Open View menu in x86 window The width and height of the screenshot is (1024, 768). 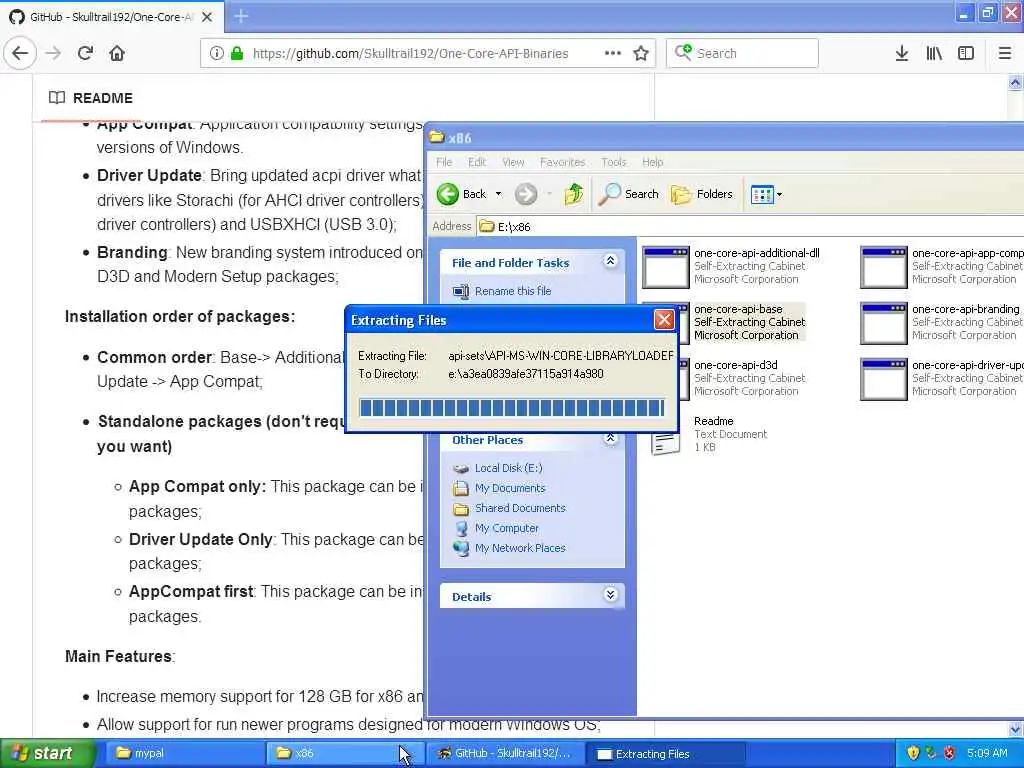pos(513,162)
